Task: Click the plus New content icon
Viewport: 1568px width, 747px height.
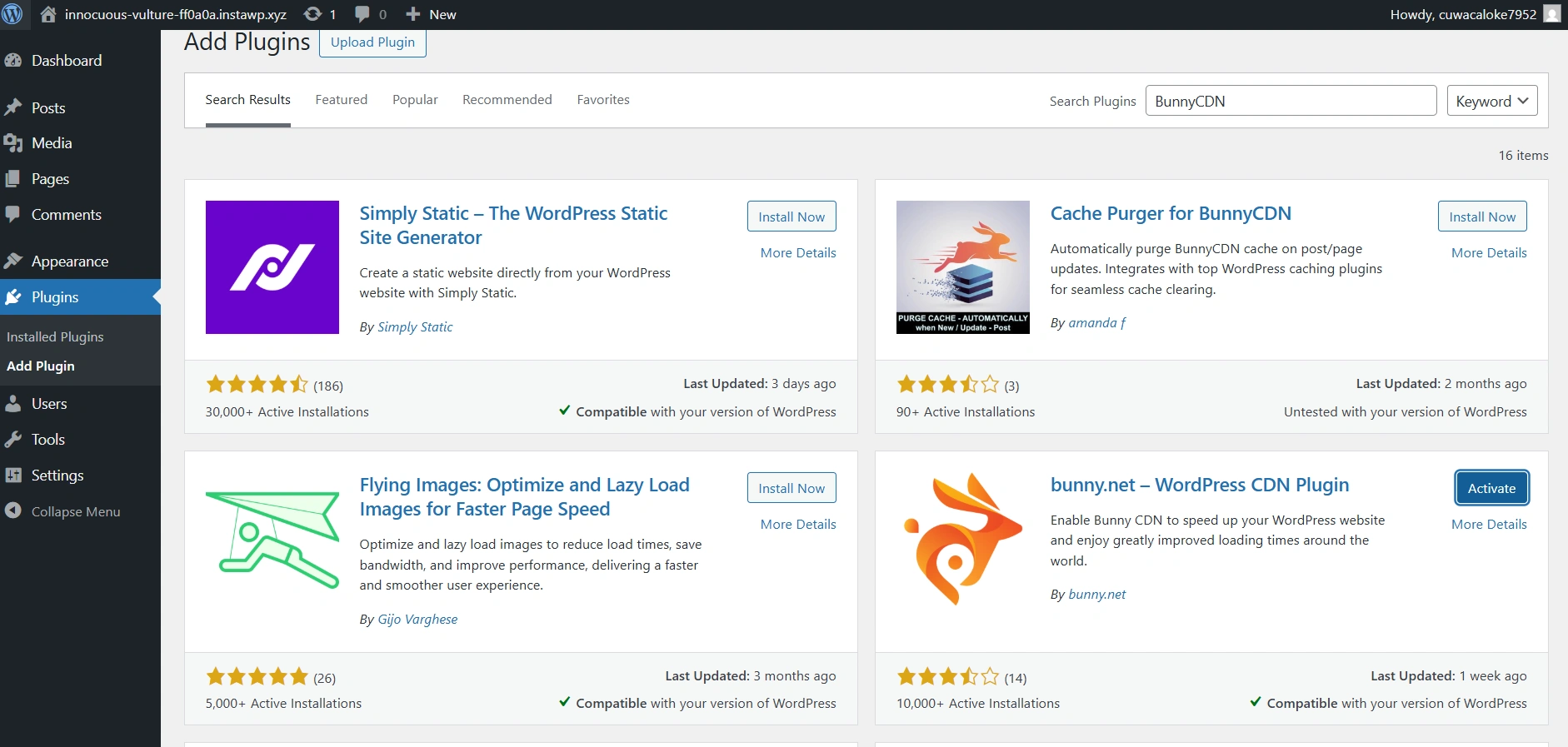Action: click(x=412, y=14)
